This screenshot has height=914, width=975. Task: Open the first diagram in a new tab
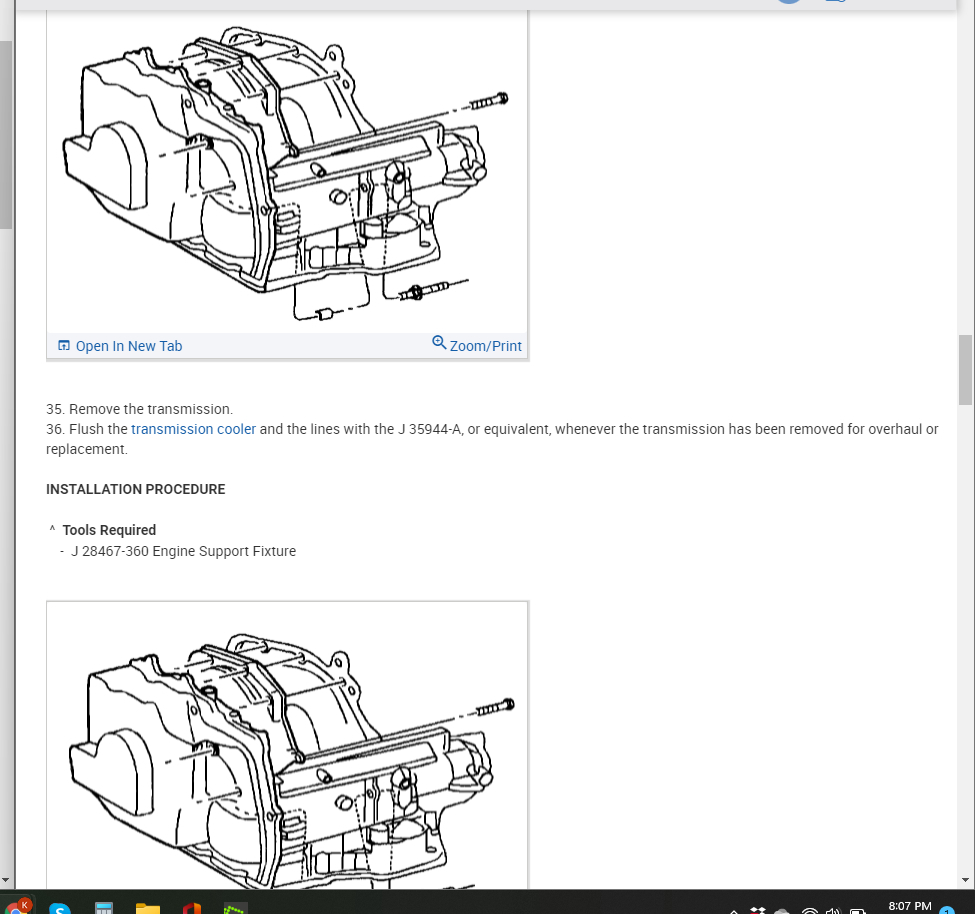(120, 346)
